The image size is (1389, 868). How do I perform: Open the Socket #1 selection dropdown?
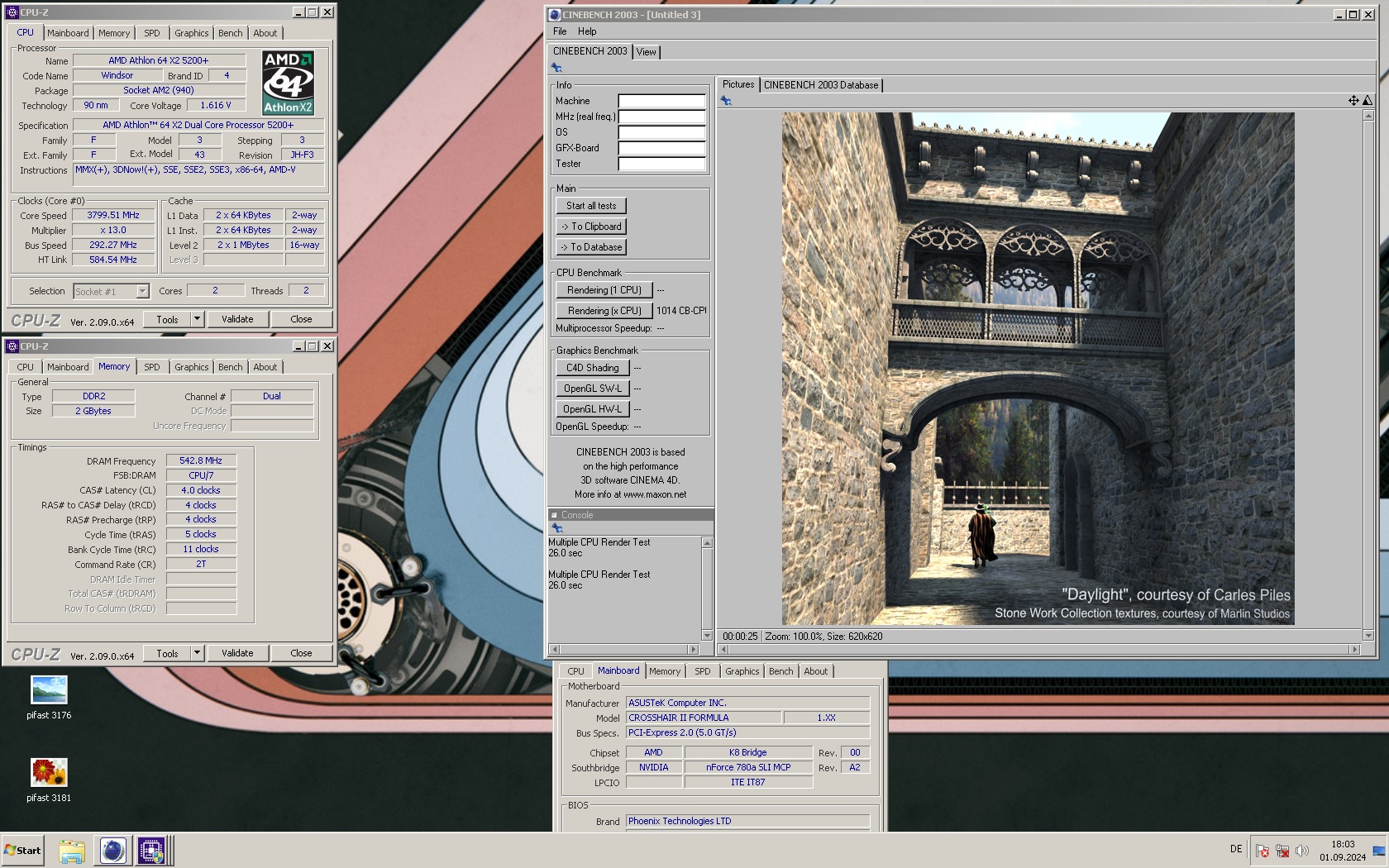tap(142, 291)
